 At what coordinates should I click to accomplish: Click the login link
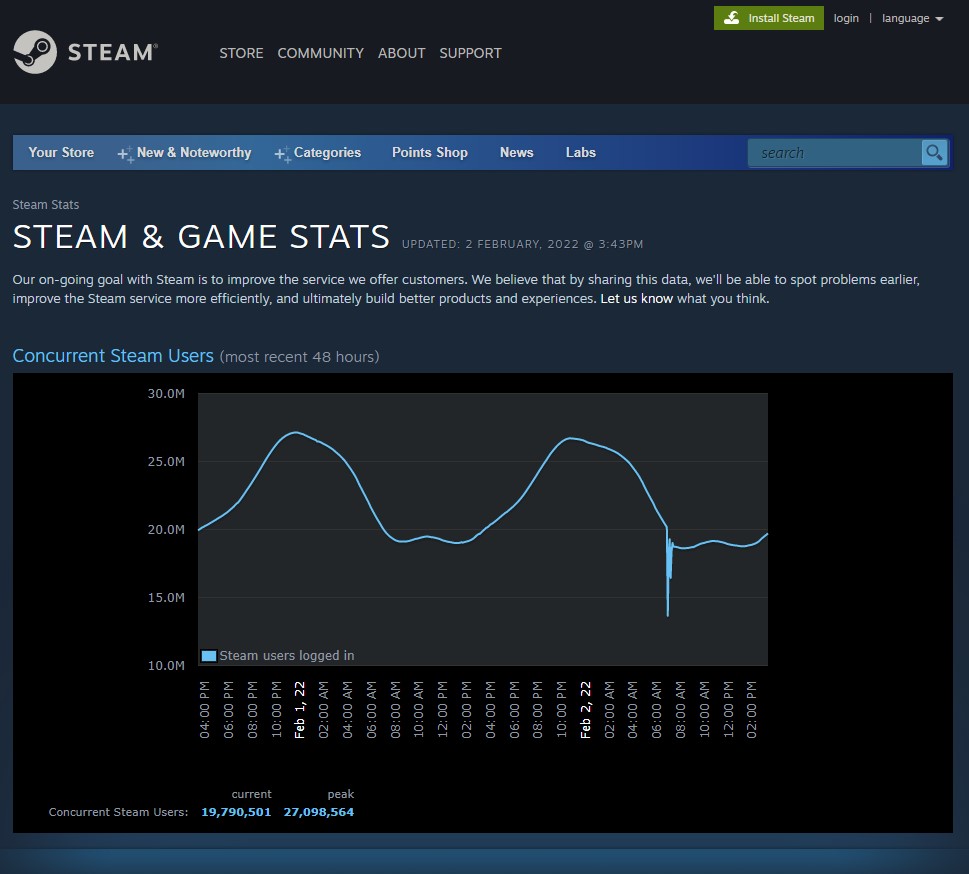pyautogui.click(x=845, y=19)
